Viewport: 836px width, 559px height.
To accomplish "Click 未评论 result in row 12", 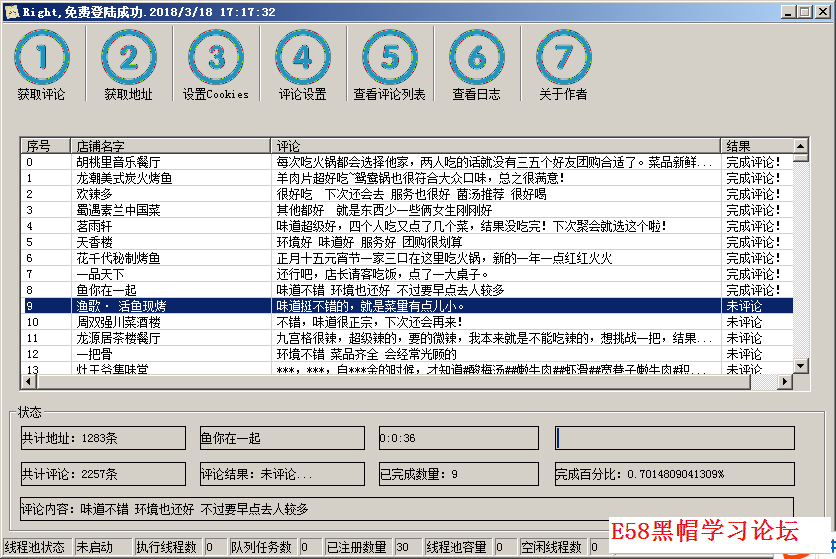I will pos(744,354).
